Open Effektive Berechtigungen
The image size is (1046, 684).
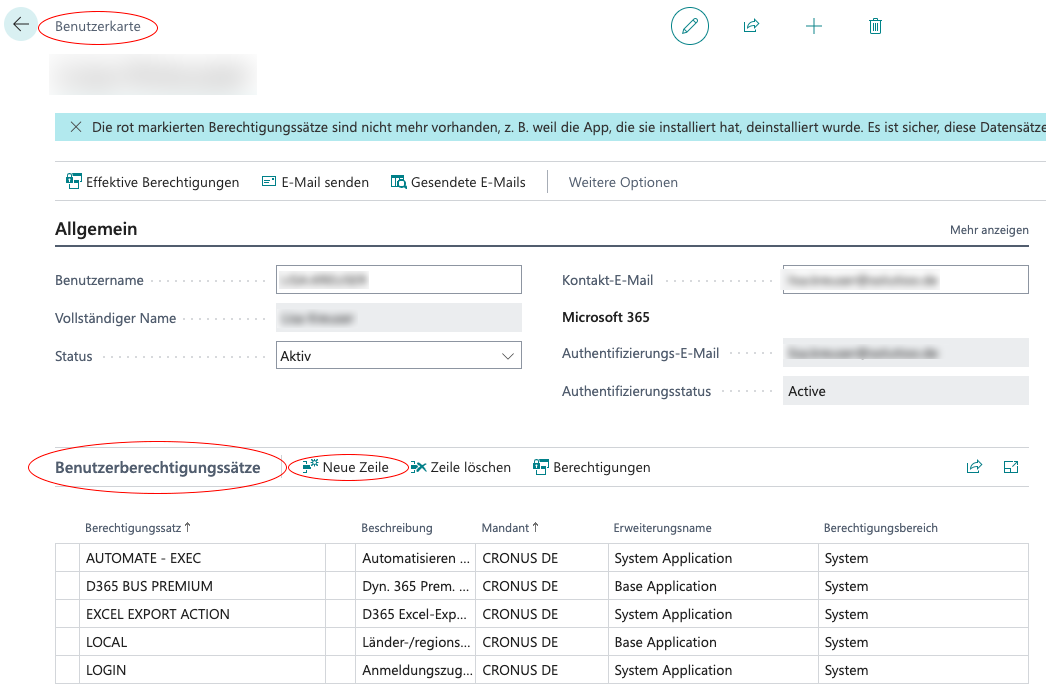pyautogui.click(x=152, y=182)
